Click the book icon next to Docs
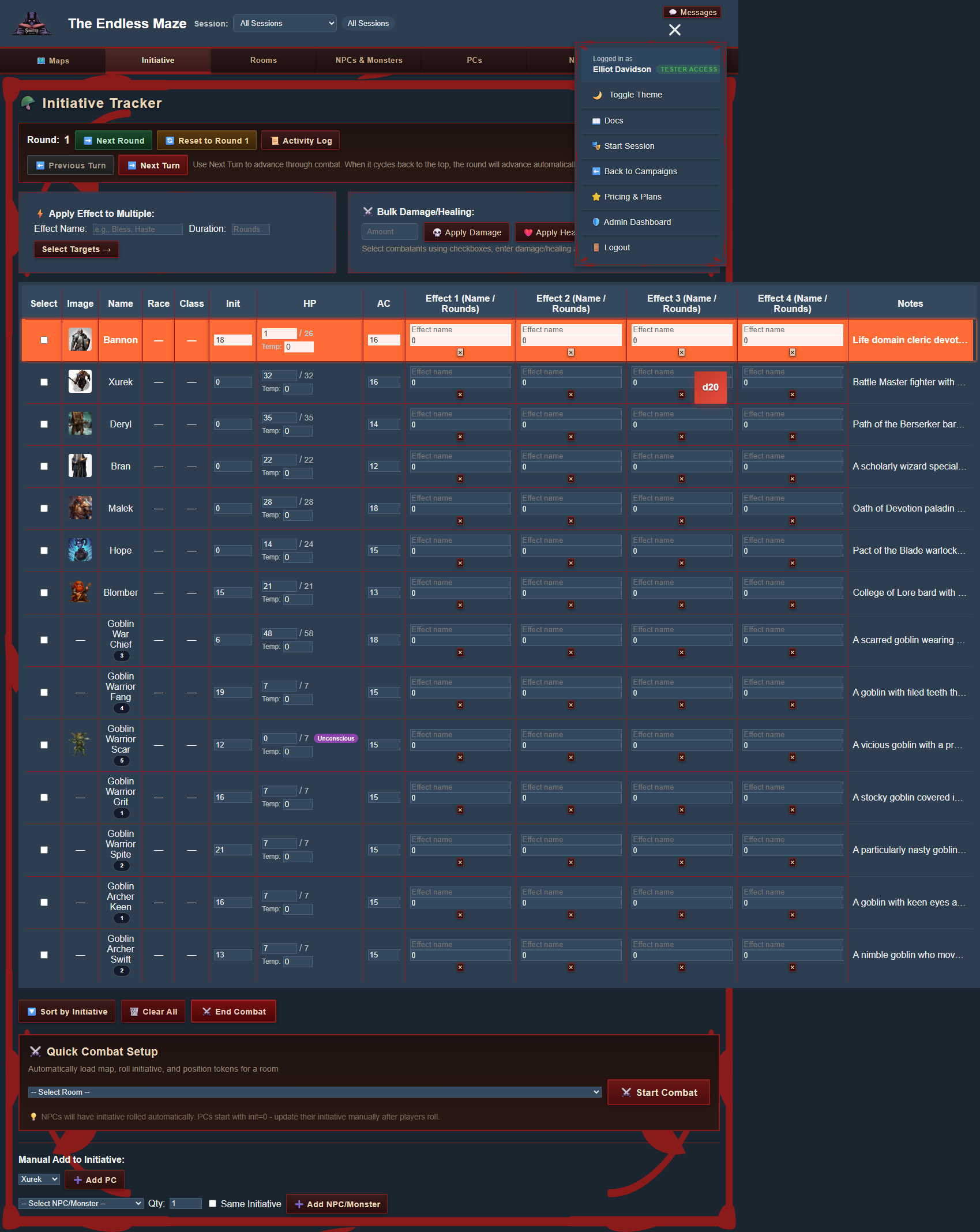 click(596, 121)
